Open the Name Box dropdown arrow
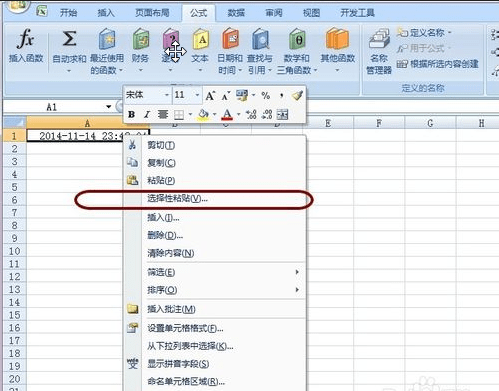The width and height of the screenshot is (499, 391). [x=109, y=107]
